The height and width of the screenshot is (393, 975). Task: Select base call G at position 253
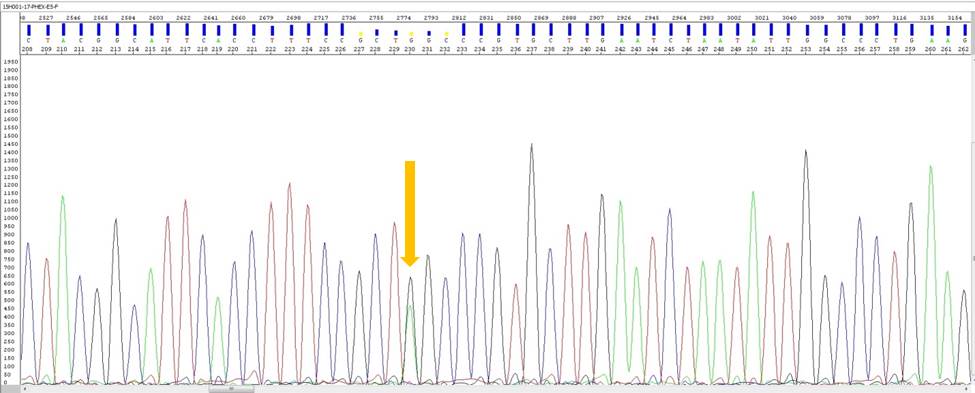click(807, 41)
